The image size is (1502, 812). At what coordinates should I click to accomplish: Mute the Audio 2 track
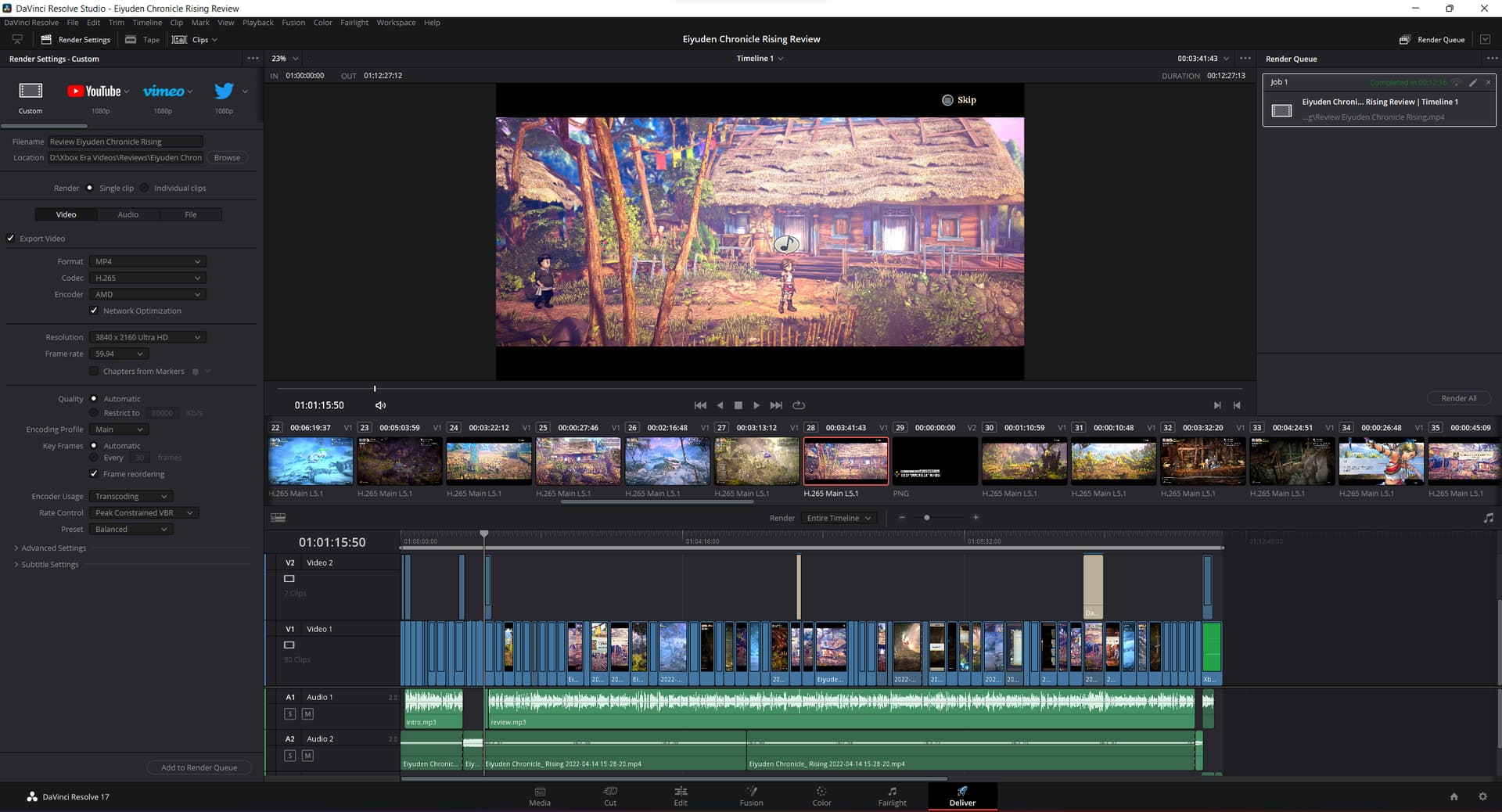point(307,756)
